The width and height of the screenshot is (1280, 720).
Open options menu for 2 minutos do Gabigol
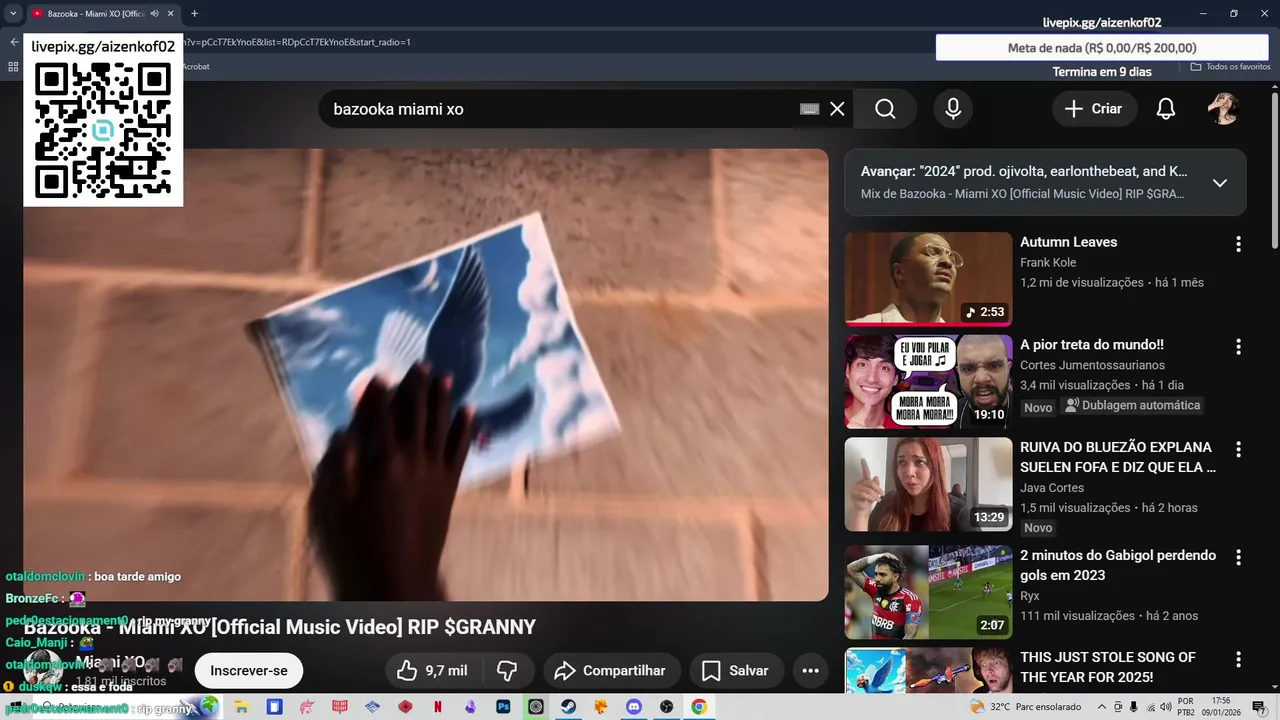1238,558
